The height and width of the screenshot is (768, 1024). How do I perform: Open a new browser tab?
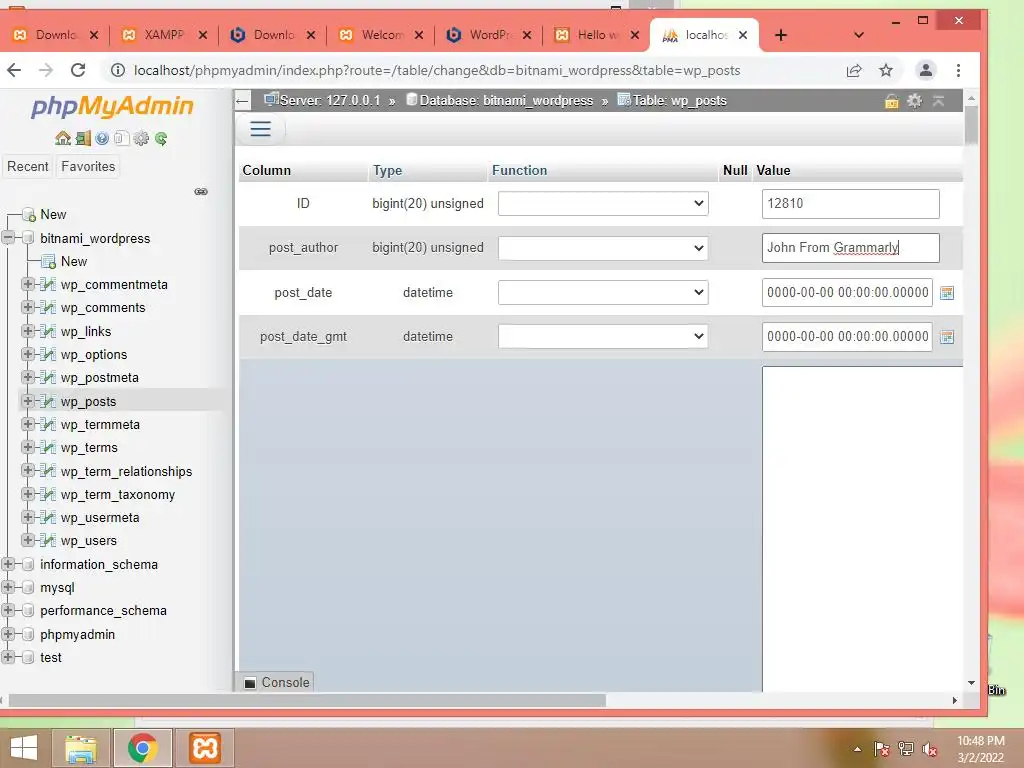[x=781, y=35]
